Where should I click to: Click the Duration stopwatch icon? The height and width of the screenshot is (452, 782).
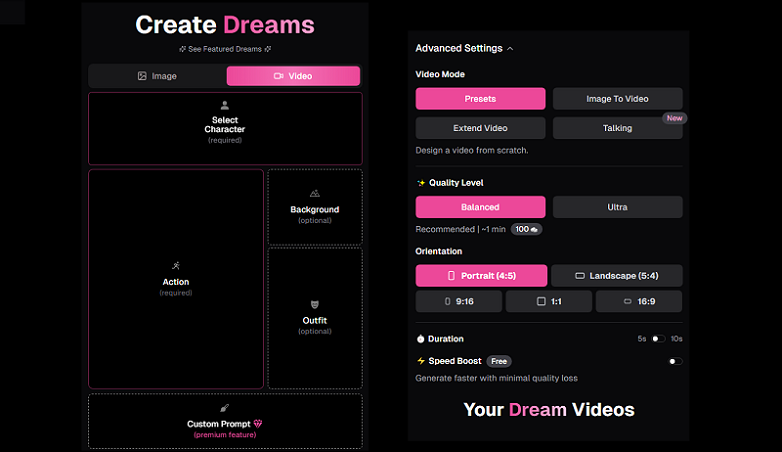point(420,339)
